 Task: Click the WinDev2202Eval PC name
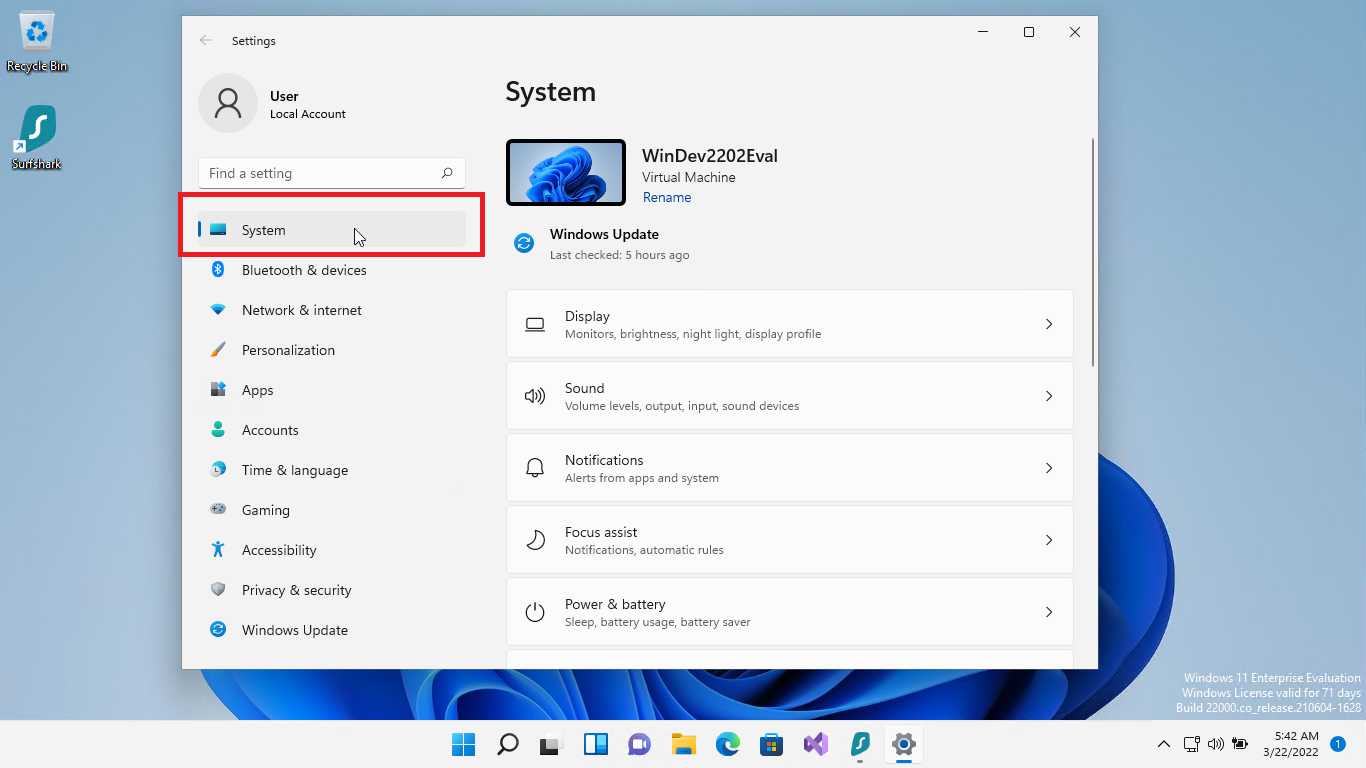710,156
